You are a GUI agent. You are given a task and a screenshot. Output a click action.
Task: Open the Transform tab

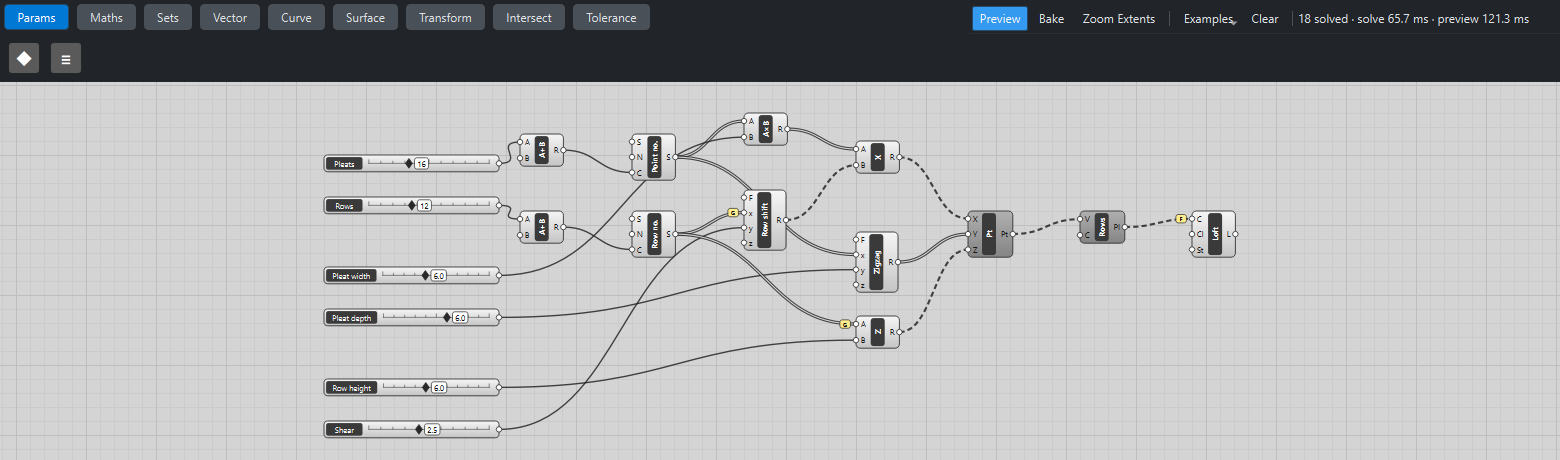446,17
